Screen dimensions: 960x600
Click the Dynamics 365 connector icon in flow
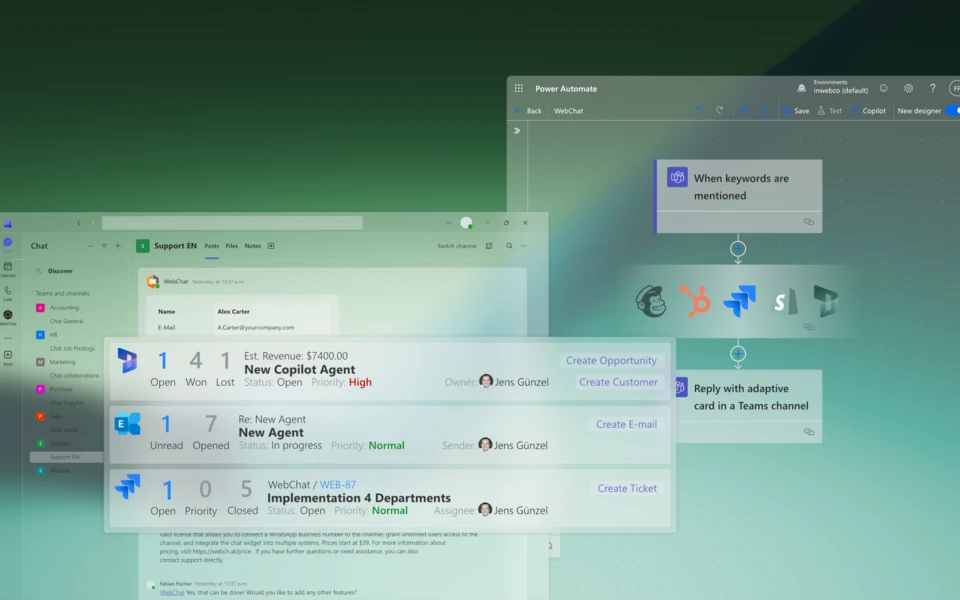[x=825, y=301]
